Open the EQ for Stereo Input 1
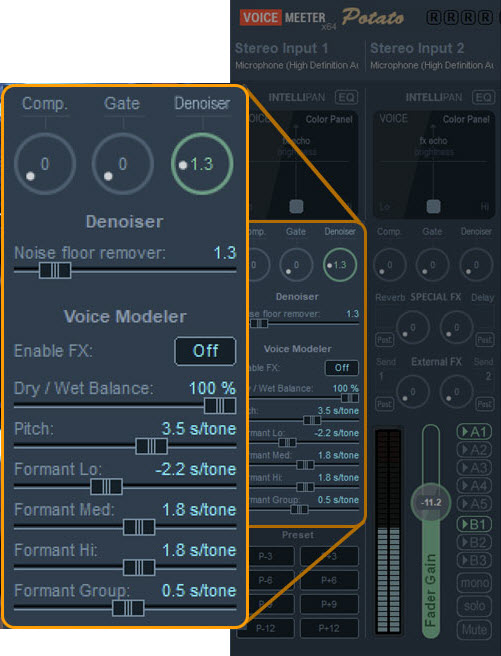 coord(346,97)
